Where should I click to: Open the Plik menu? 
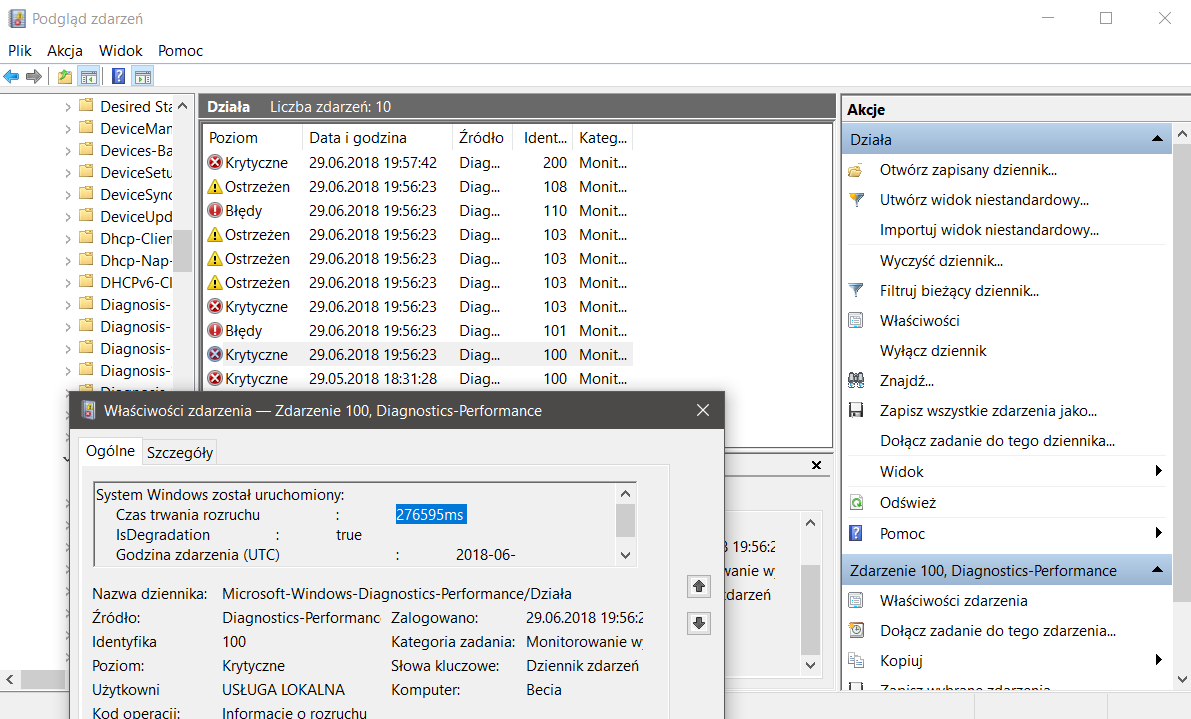tap(20, 51)
